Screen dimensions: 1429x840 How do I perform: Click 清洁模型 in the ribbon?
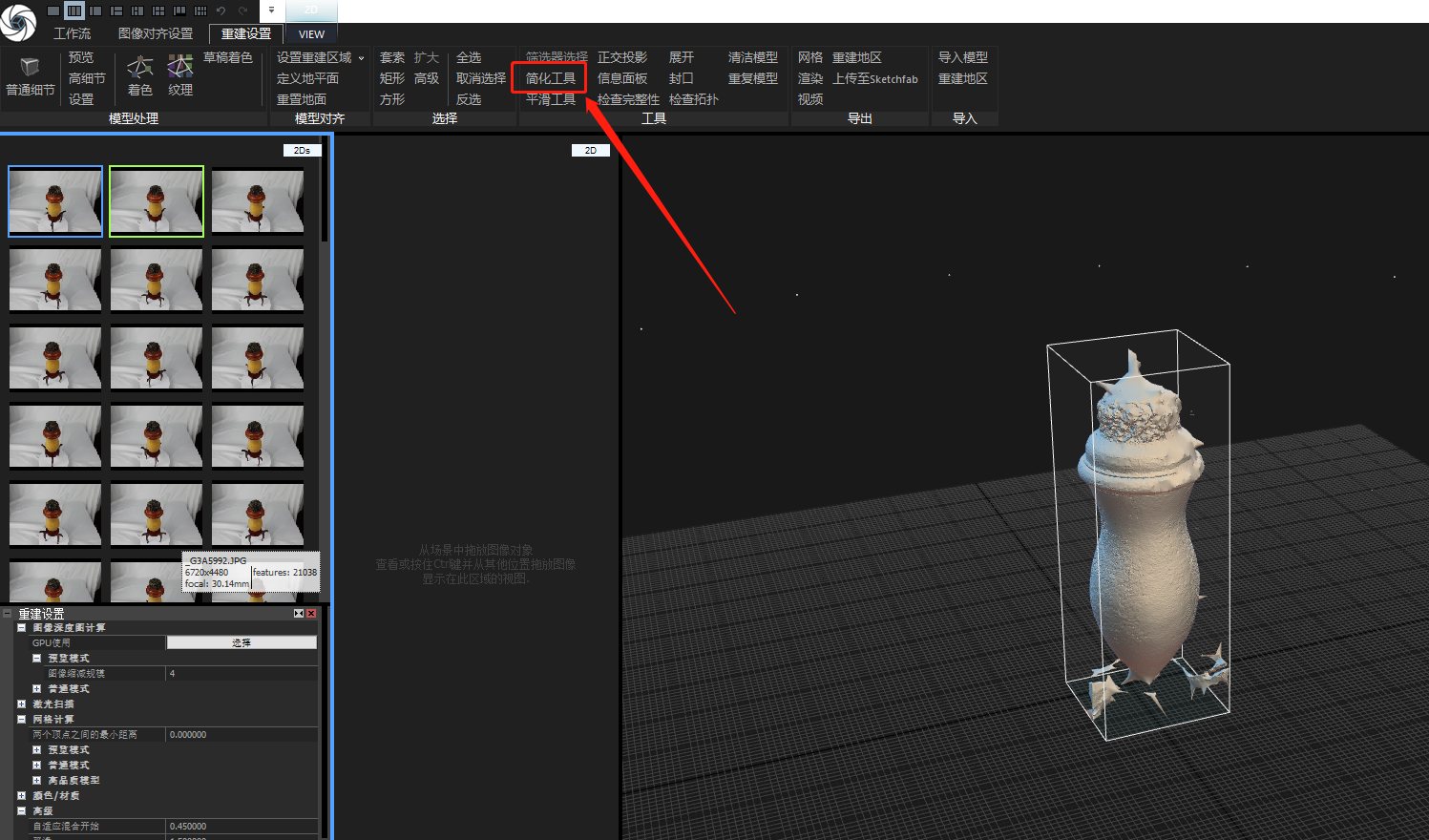(x=753, y=57)
